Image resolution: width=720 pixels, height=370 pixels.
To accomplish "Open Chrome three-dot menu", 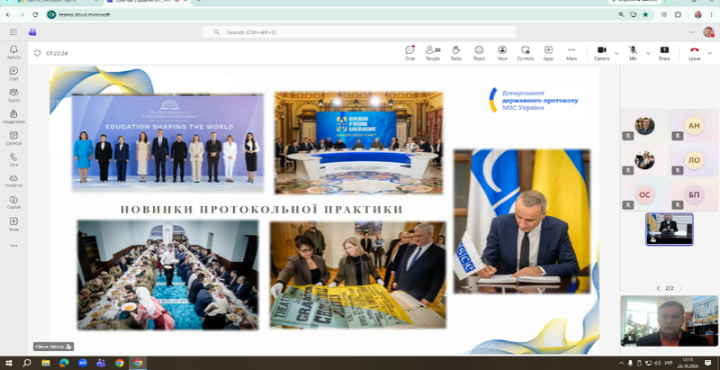I will (711, 15).
